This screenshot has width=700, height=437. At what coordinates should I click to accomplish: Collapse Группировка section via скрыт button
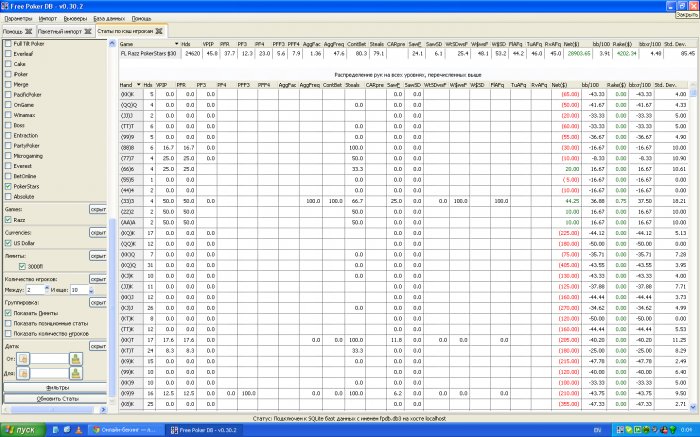coord(98,303)
